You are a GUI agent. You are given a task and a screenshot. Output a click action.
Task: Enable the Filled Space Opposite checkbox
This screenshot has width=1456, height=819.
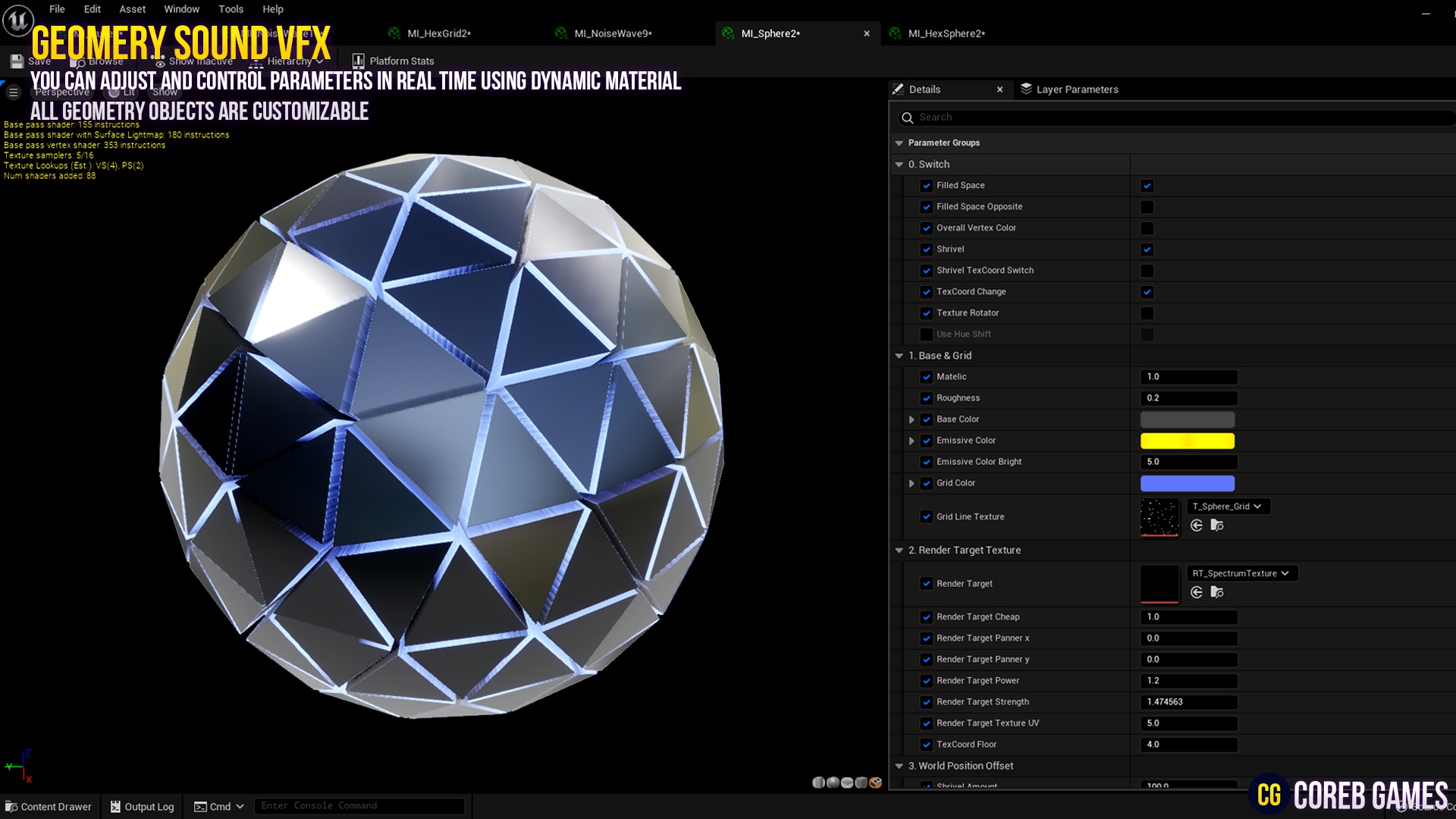click(1147, 206)
